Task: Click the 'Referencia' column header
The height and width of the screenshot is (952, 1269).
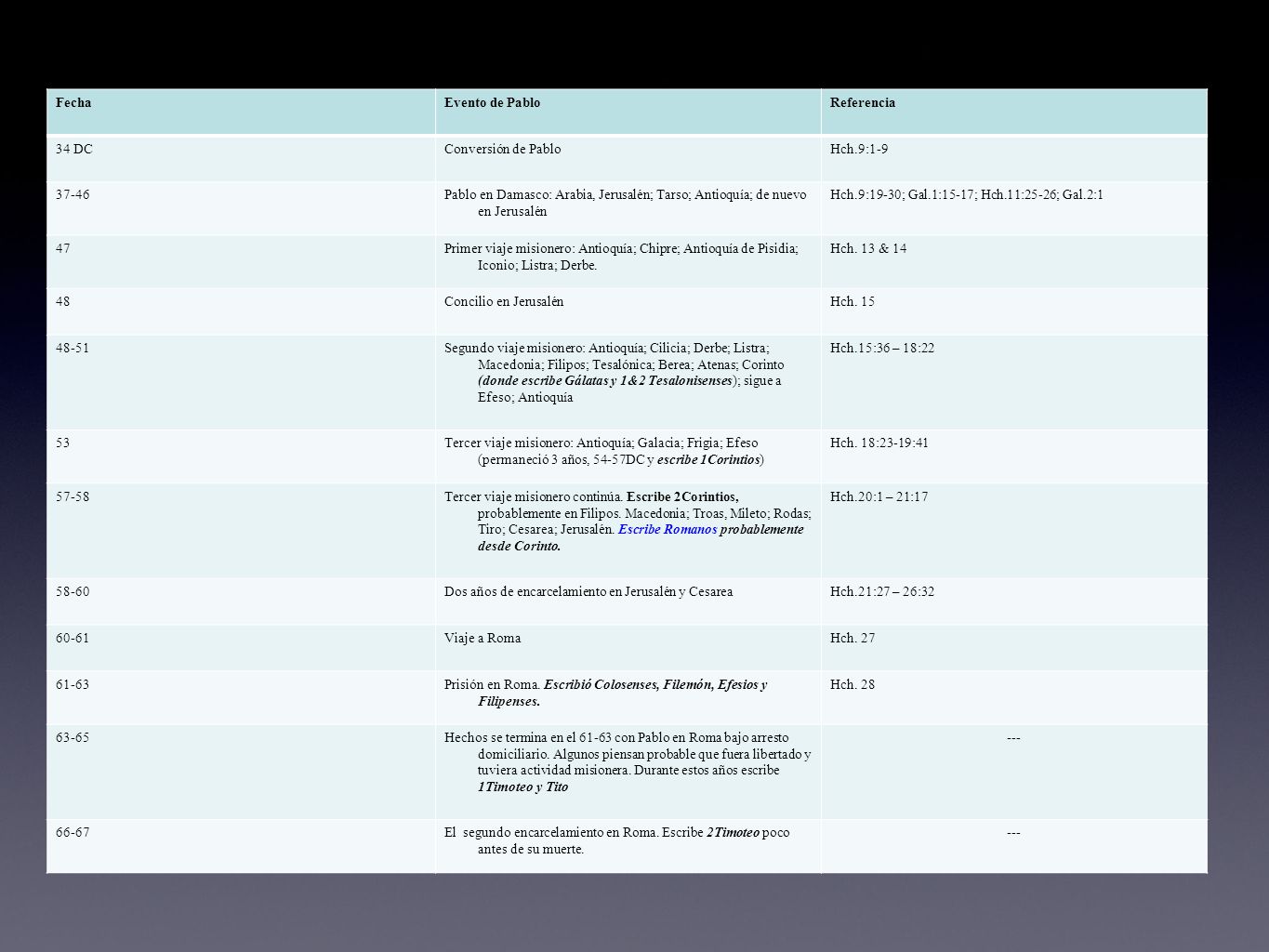Action: point(1014,112)
